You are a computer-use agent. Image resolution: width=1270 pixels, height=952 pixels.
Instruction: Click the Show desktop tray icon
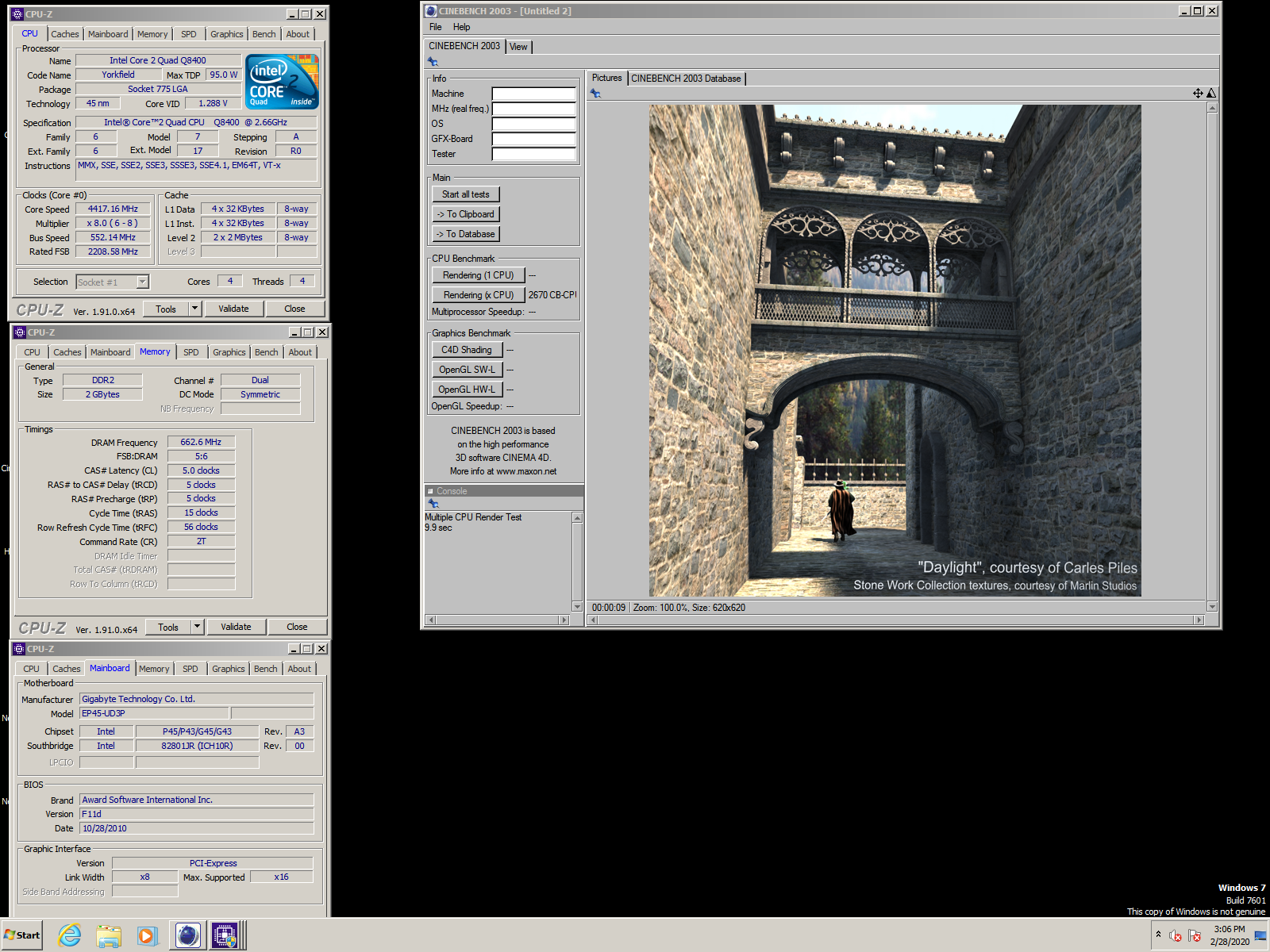(x=1260, y=935)
